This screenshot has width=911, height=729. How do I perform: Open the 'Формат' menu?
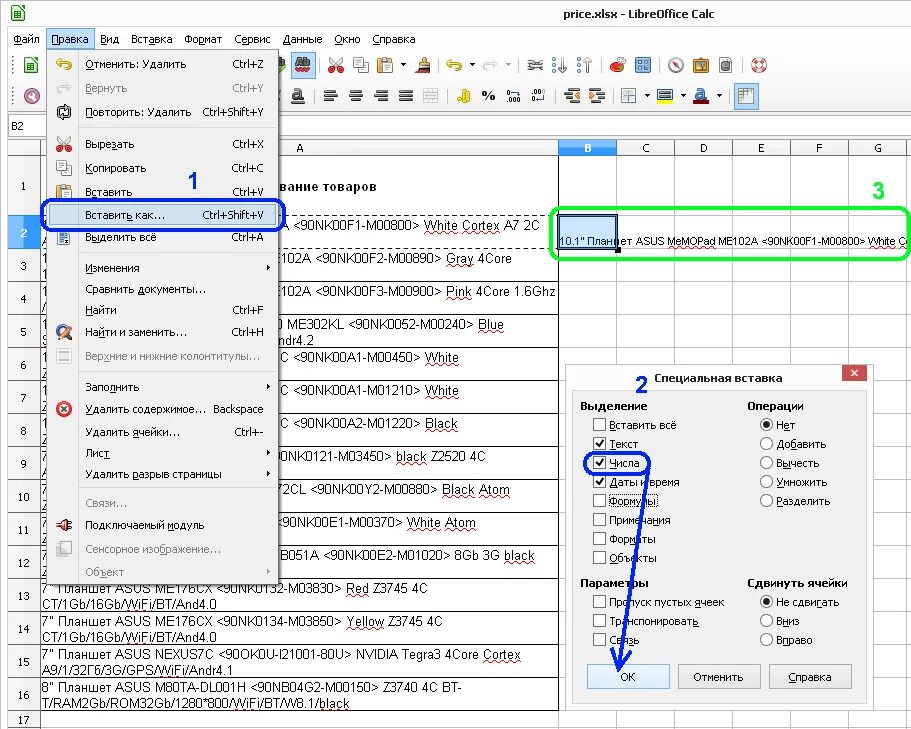pos(203,39)
